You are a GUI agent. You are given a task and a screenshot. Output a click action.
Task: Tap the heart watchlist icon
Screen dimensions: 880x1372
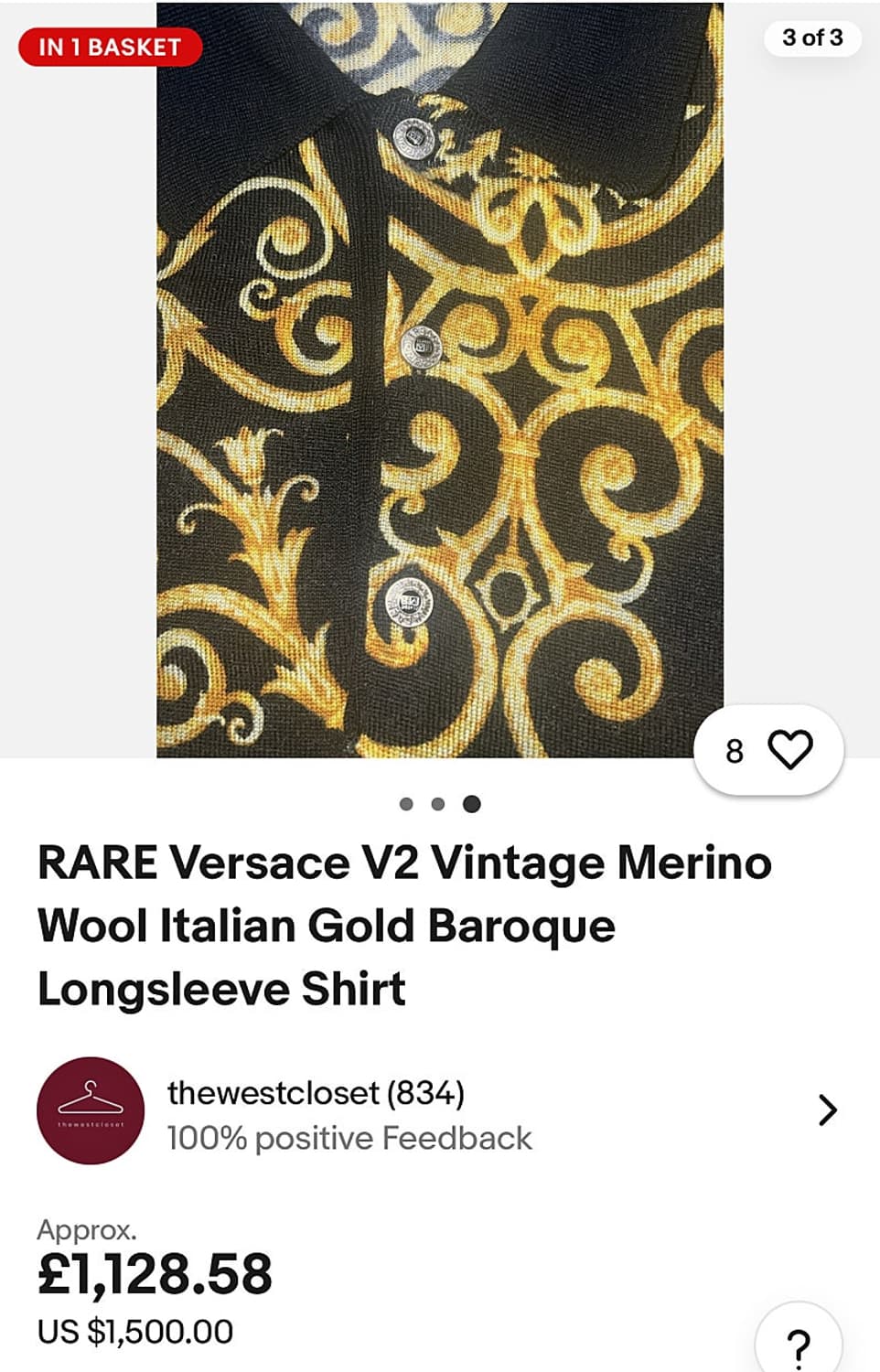pyautogui.click(x=790, y=750)
